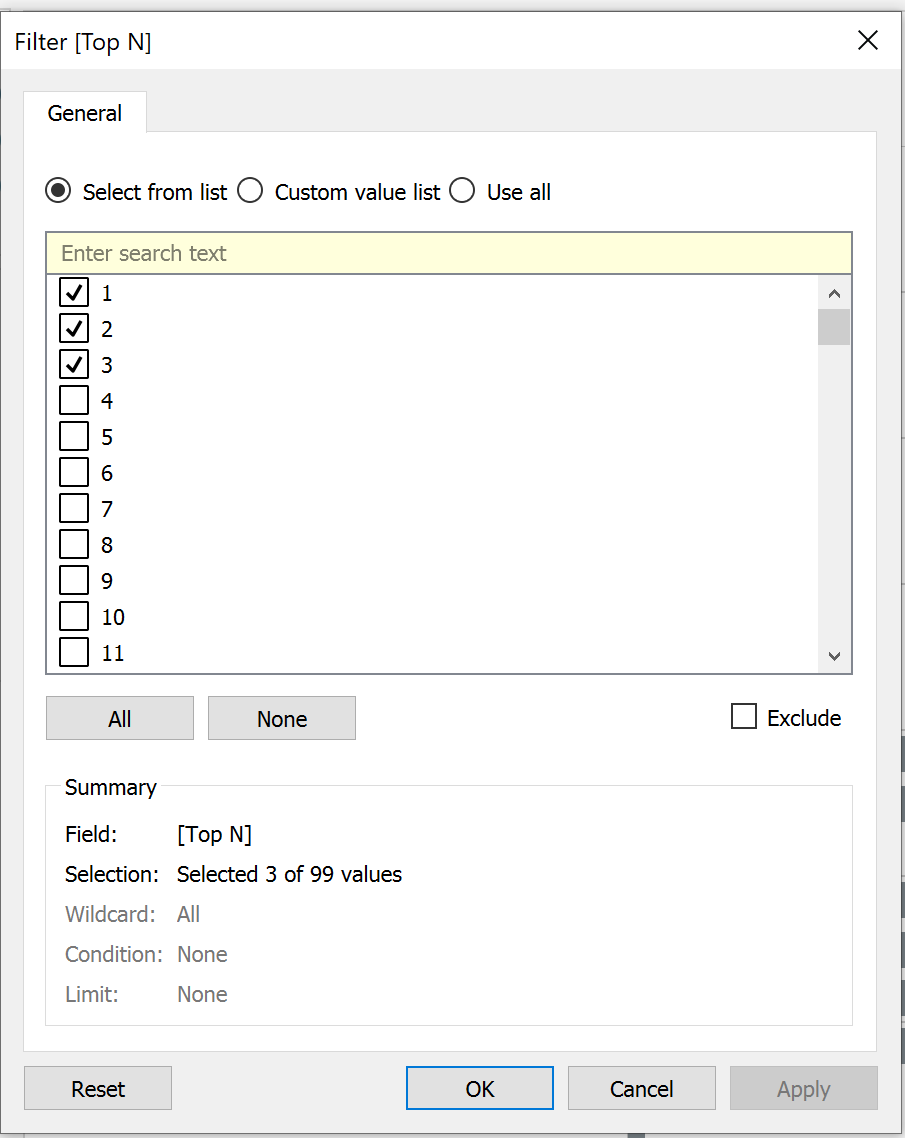Select the 'Select from list' radio option
The width and height of the screenshot is (905, 1138).
click(59, 191)
